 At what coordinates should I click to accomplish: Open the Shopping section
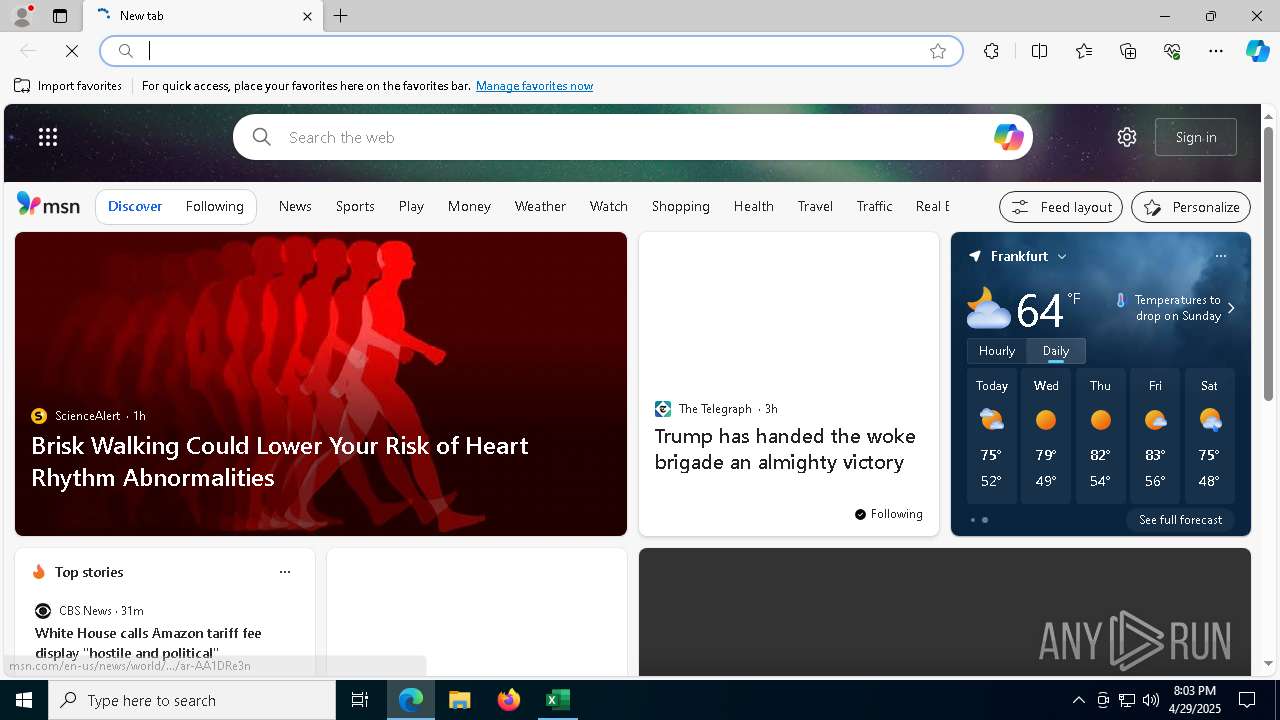[x=680, y=206]
